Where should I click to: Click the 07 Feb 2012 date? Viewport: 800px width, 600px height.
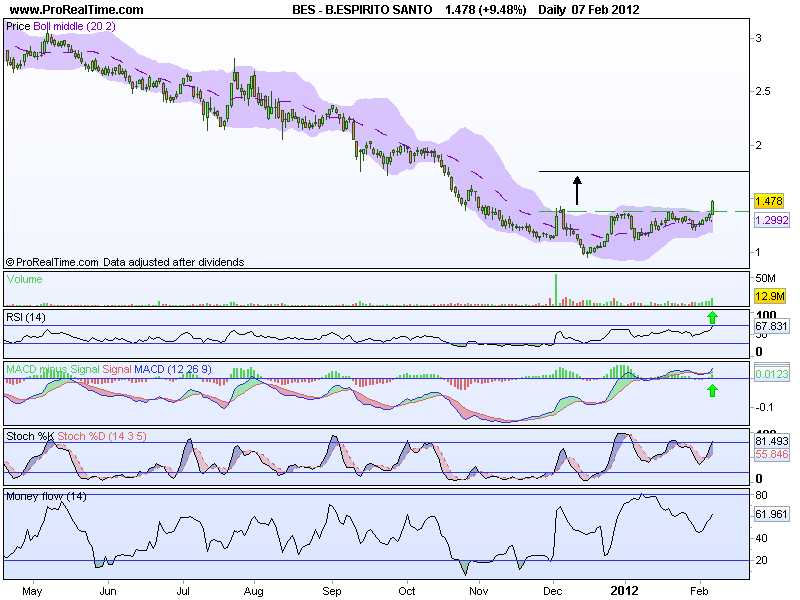[x=606, y=10]
